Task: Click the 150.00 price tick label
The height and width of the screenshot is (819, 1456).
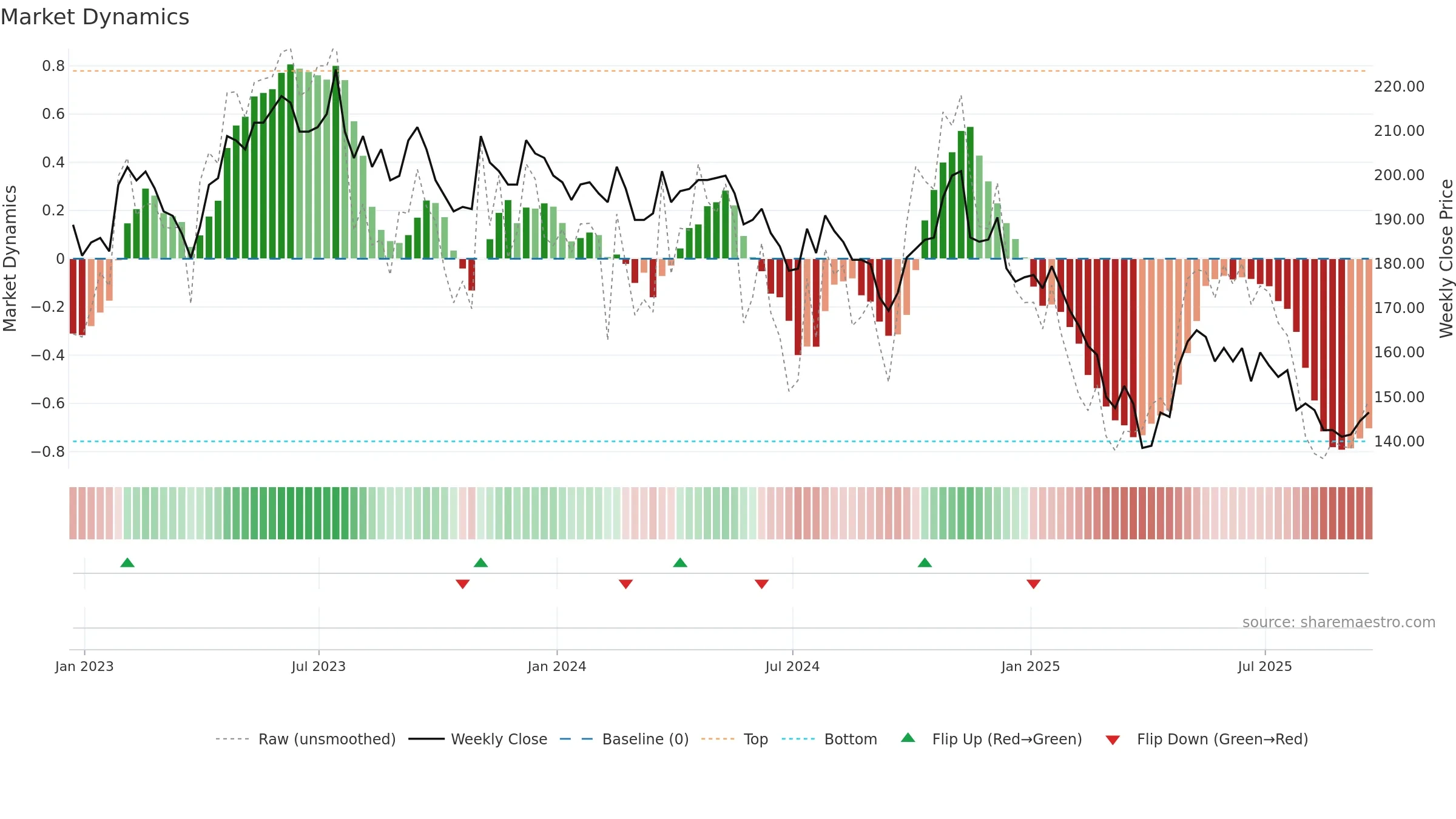Action: point(1400,397)
